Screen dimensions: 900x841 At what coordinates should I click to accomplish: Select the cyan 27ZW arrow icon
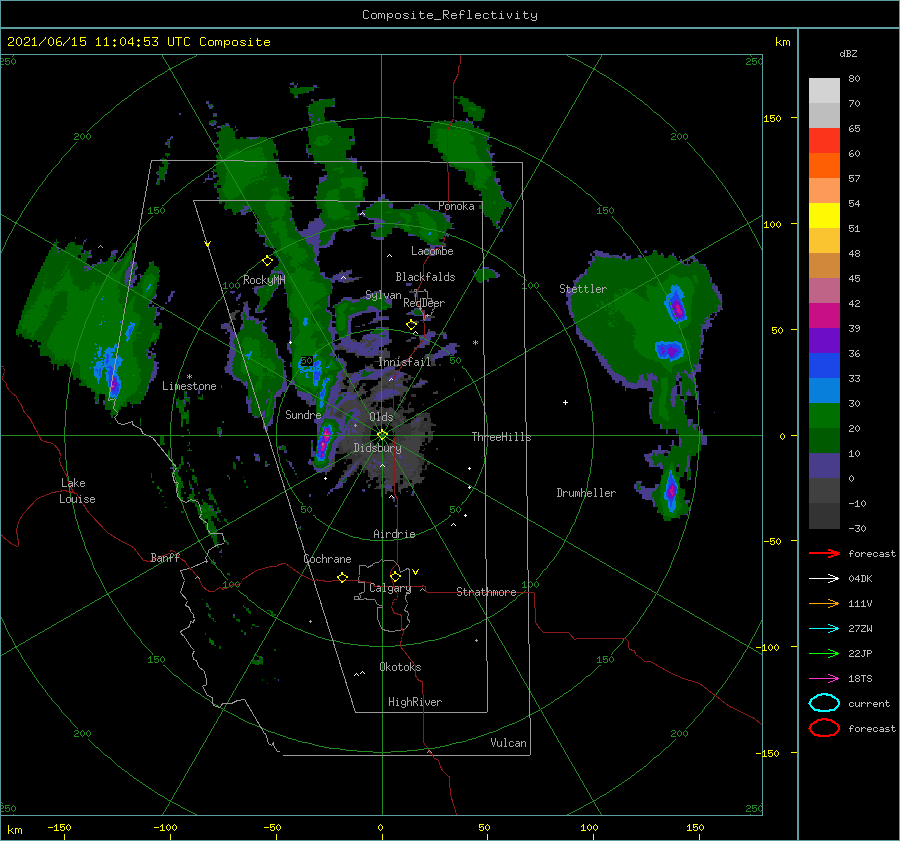click(824, 629)
